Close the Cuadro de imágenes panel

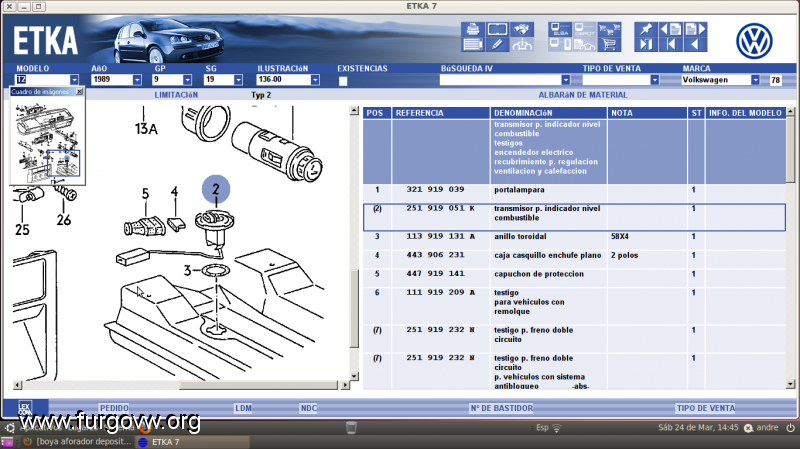(79, 92)
